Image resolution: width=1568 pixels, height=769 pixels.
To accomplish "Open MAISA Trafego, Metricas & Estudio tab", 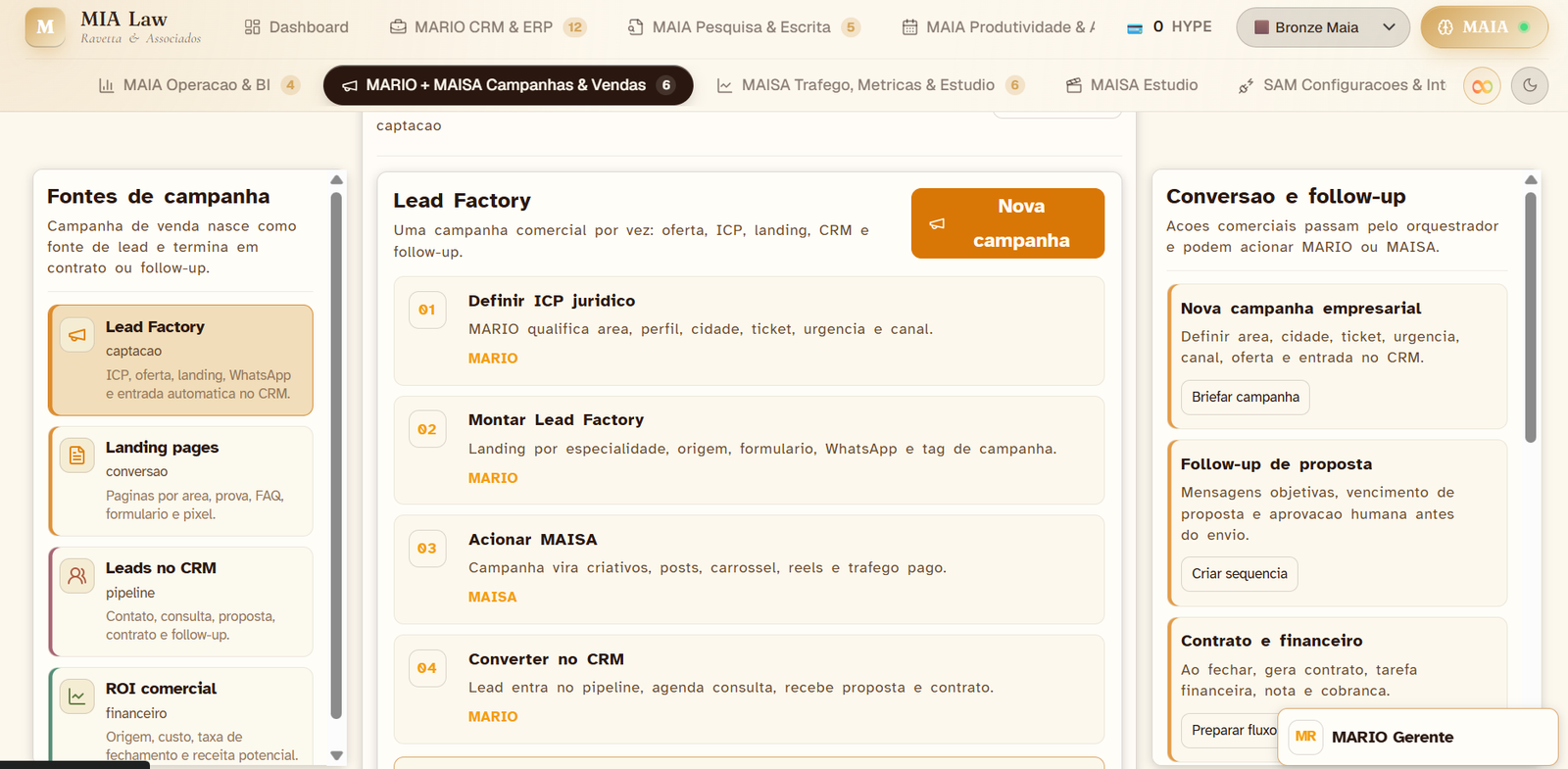I will (870, 85).
